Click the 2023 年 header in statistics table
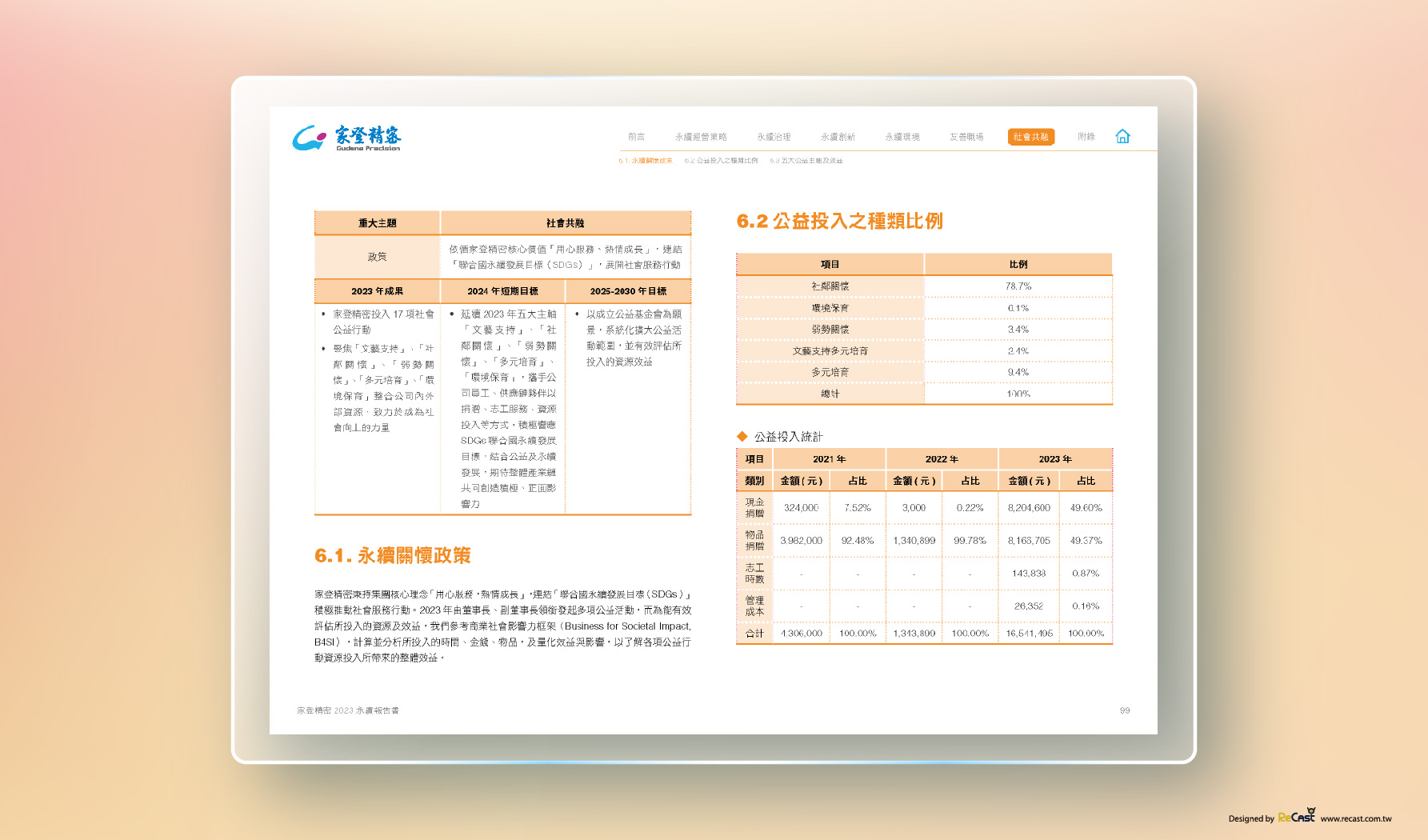The width and height of the screenshot is (1428, 840). pos(1055,459)
